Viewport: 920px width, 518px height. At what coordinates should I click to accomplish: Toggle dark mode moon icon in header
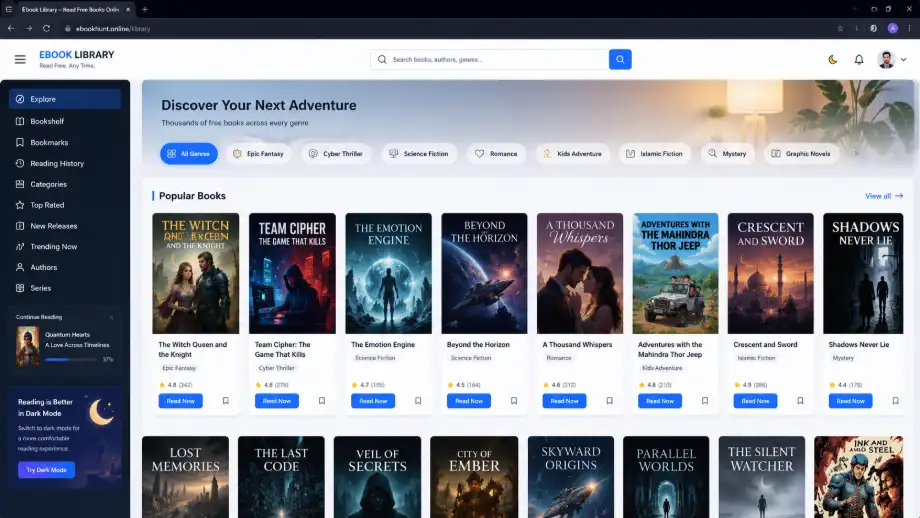[x=832, y=59]
